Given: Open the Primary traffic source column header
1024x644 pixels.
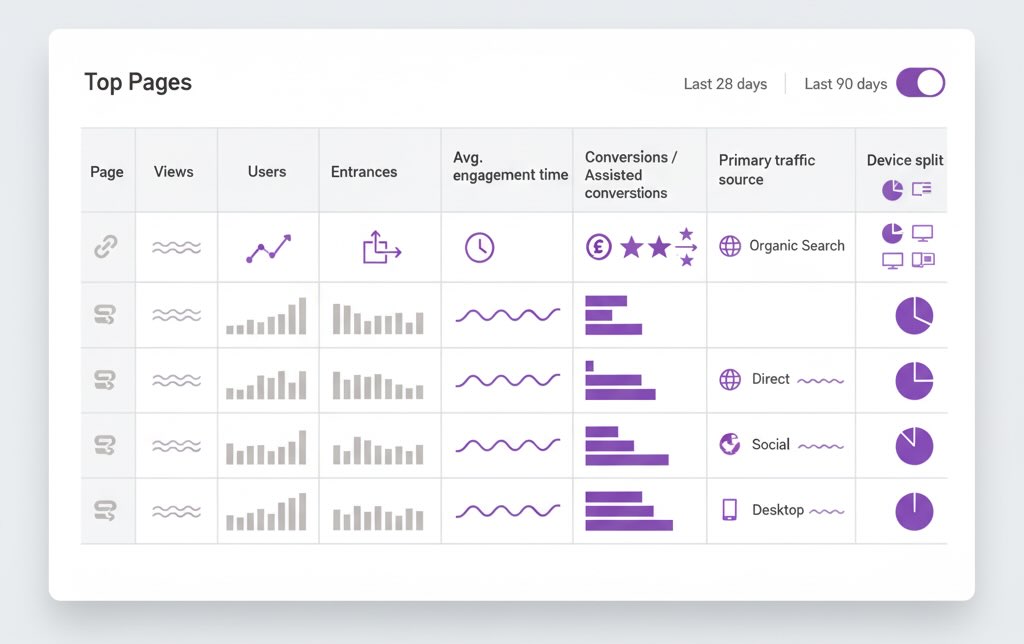Looking at the screenshot, I should tap(767, 170).
